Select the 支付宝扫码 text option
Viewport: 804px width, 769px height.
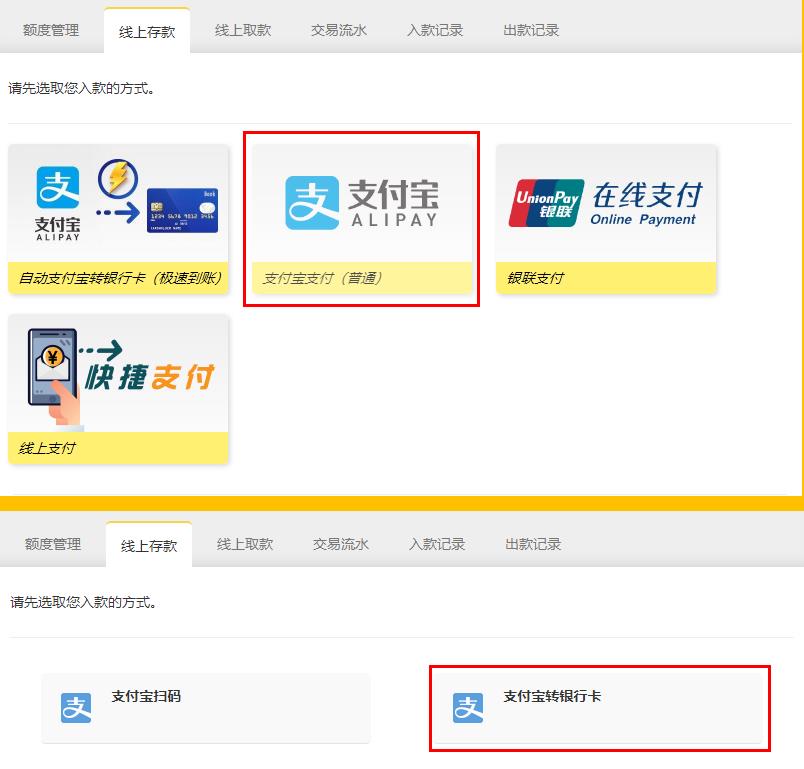pyautogui.click(x=146, y=696)
